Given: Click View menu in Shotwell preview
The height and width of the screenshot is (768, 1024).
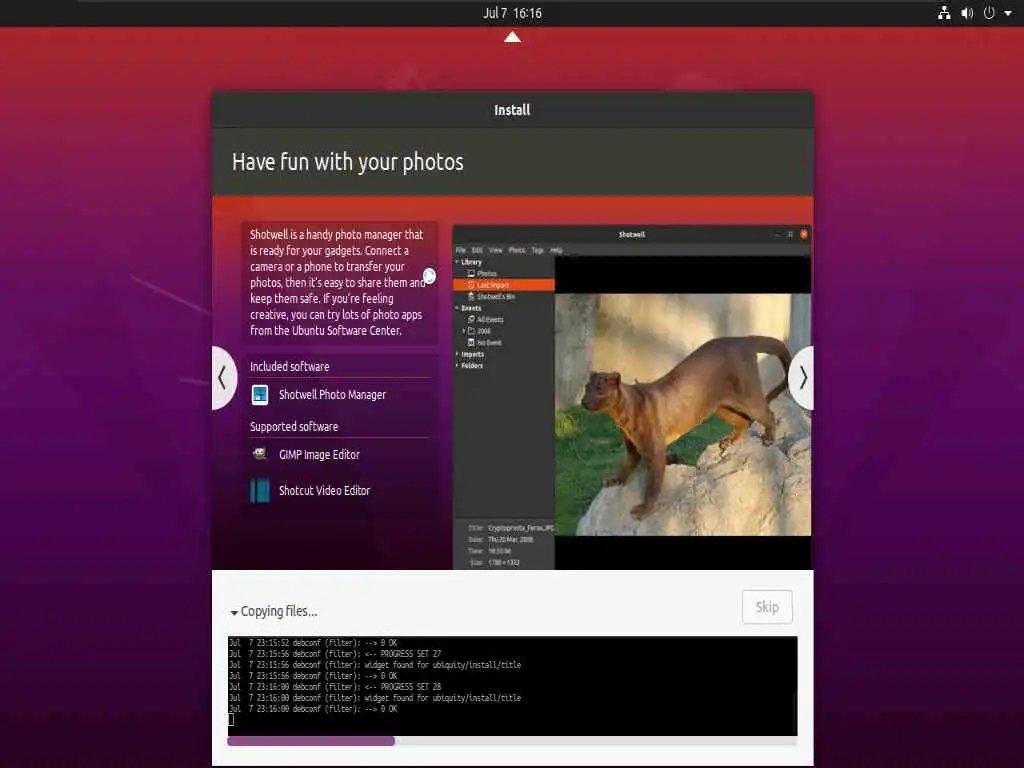Looking at the screenshot, I should coord(496,250).
